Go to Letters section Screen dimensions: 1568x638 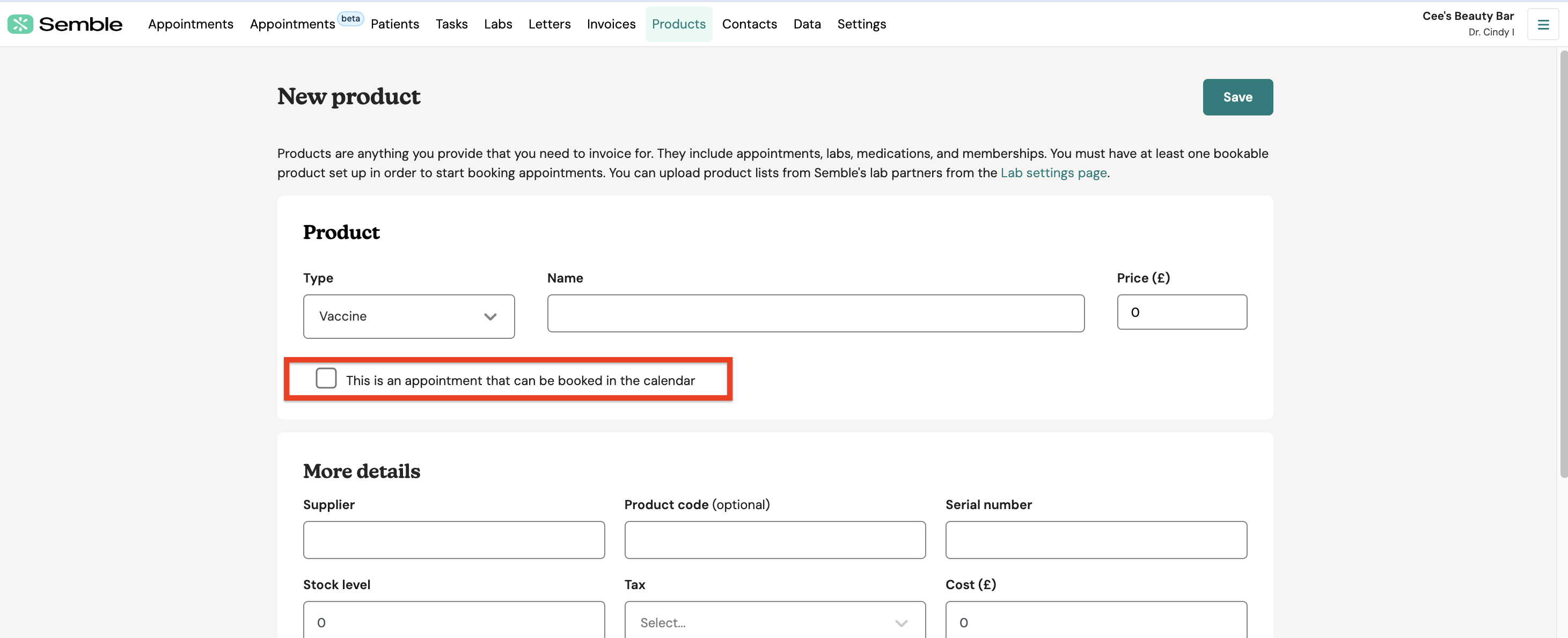click(x=549, y=24)
